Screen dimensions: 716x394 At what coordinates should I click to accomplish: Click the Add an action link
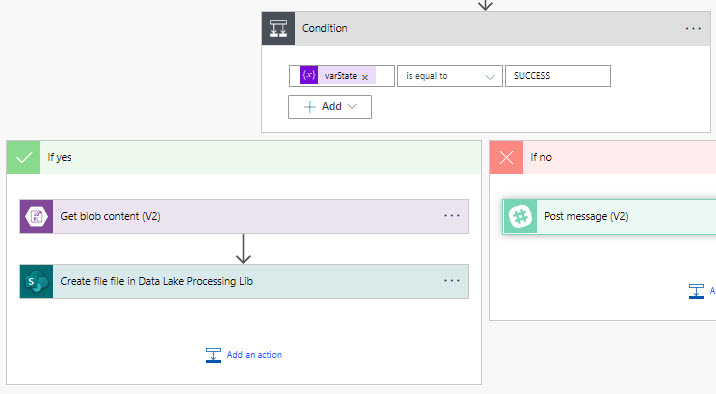pyautogui.click(x=244, y=355)
